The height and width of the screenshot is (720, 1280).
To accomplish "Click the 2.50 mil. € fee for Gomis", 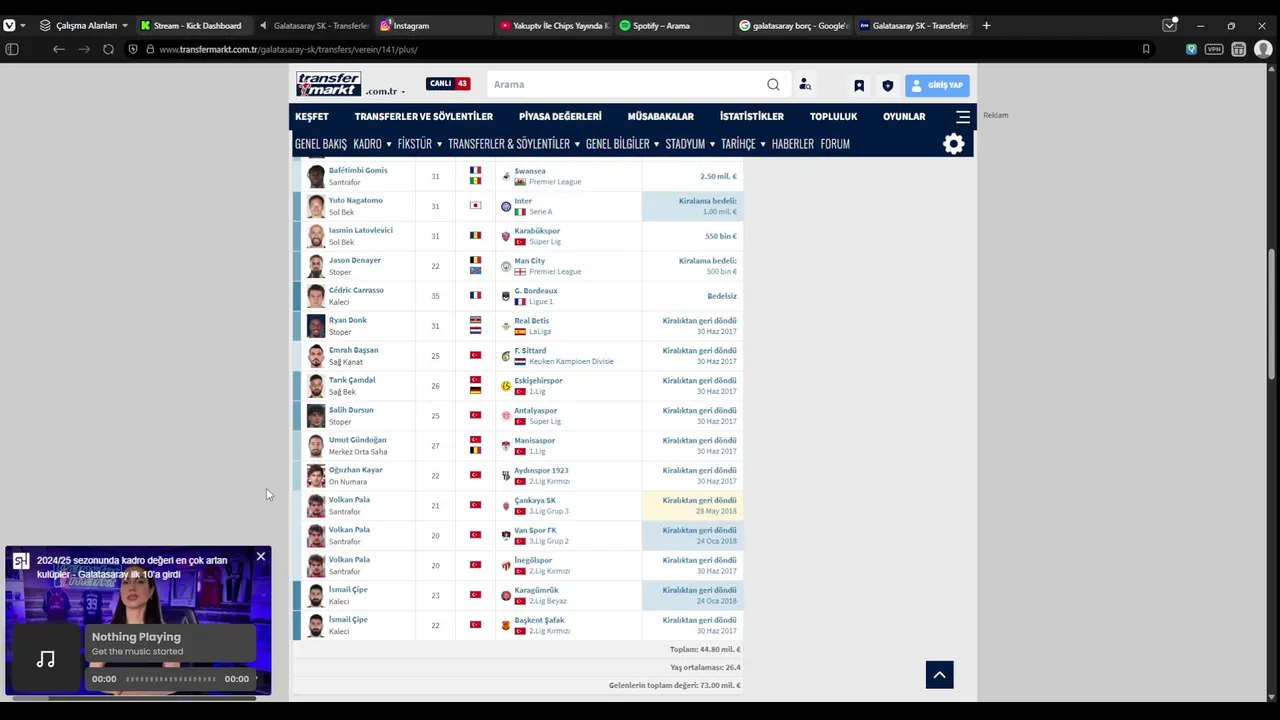I will (x=718, y=176).
